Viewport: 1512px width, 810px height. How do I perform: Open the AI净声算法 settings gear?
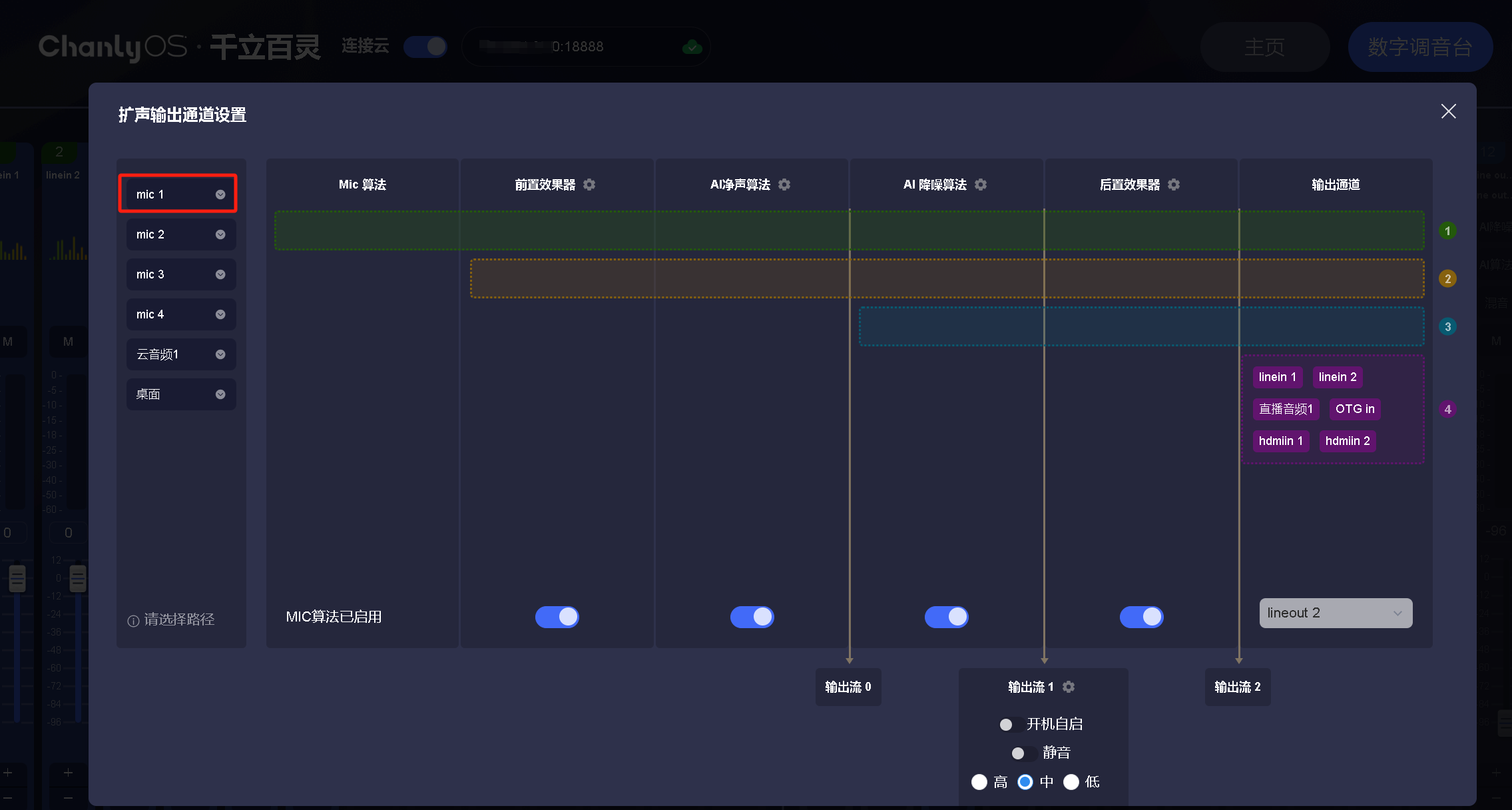[784, 185]
